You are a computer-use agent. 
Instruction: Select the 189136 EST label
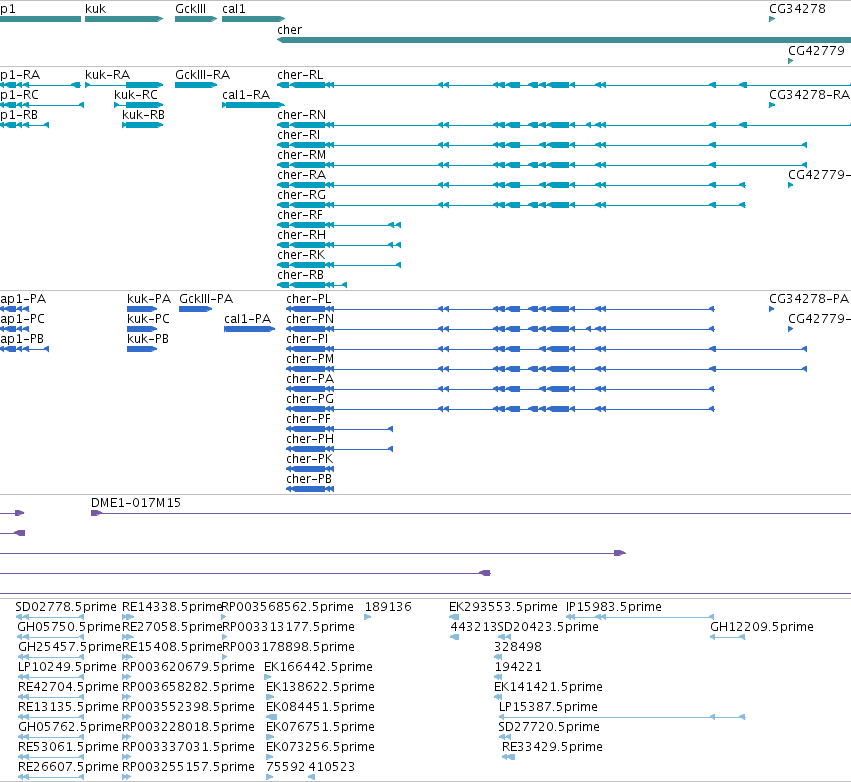(x=388, y=607)
